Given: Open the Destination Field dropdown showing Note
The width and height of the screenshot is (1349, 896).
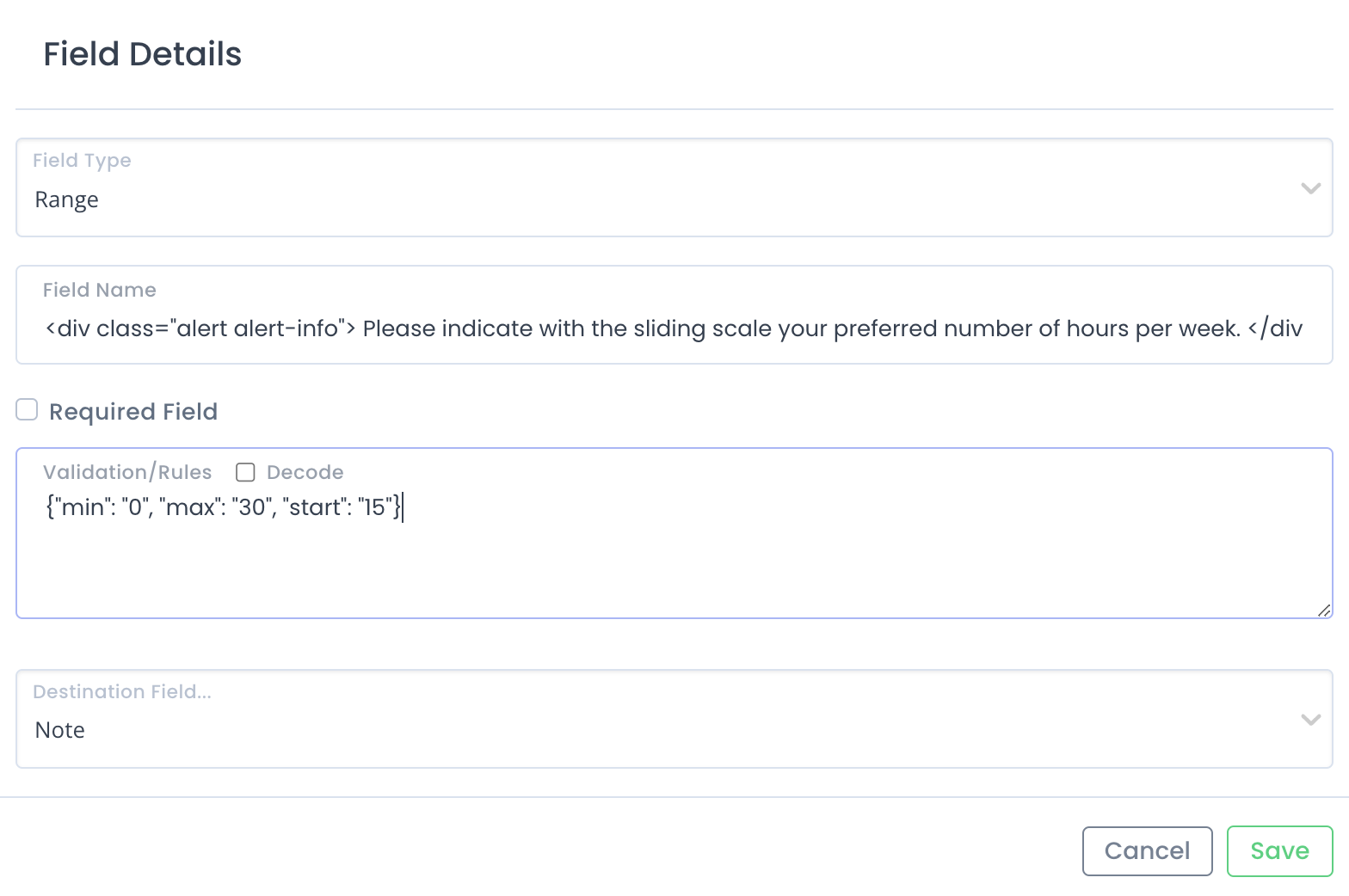Looking at the screenshot, I should (674, 719).
